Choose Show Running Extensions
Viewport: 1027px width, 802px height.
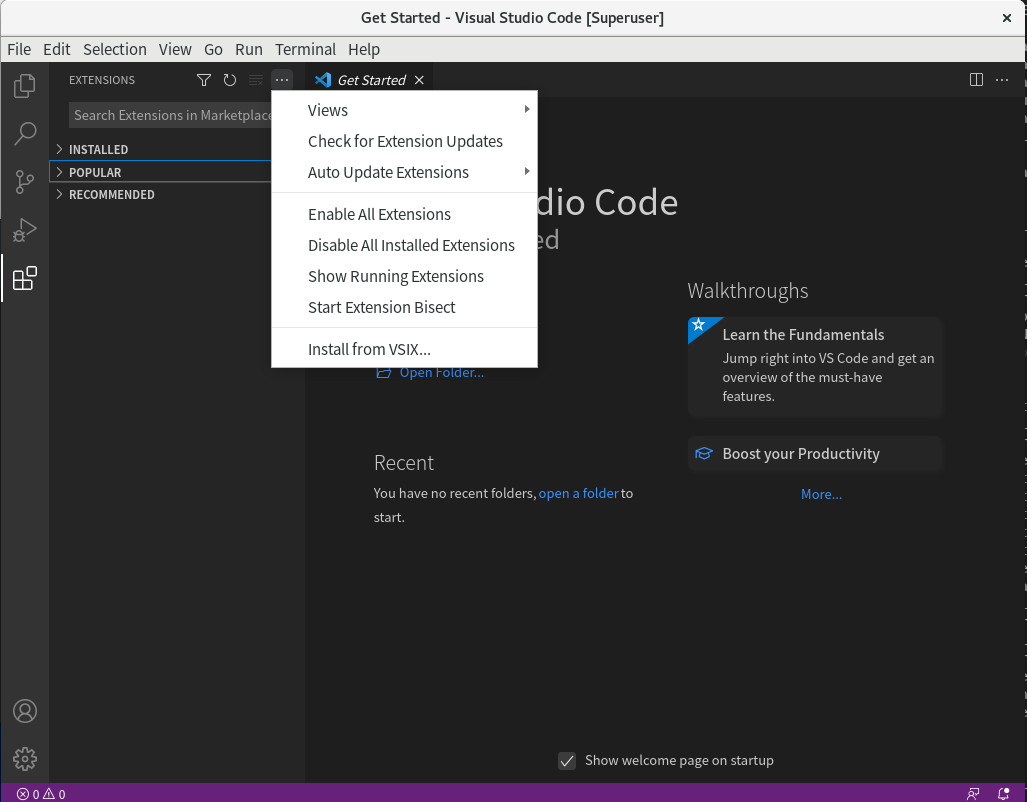coord(404,277)
